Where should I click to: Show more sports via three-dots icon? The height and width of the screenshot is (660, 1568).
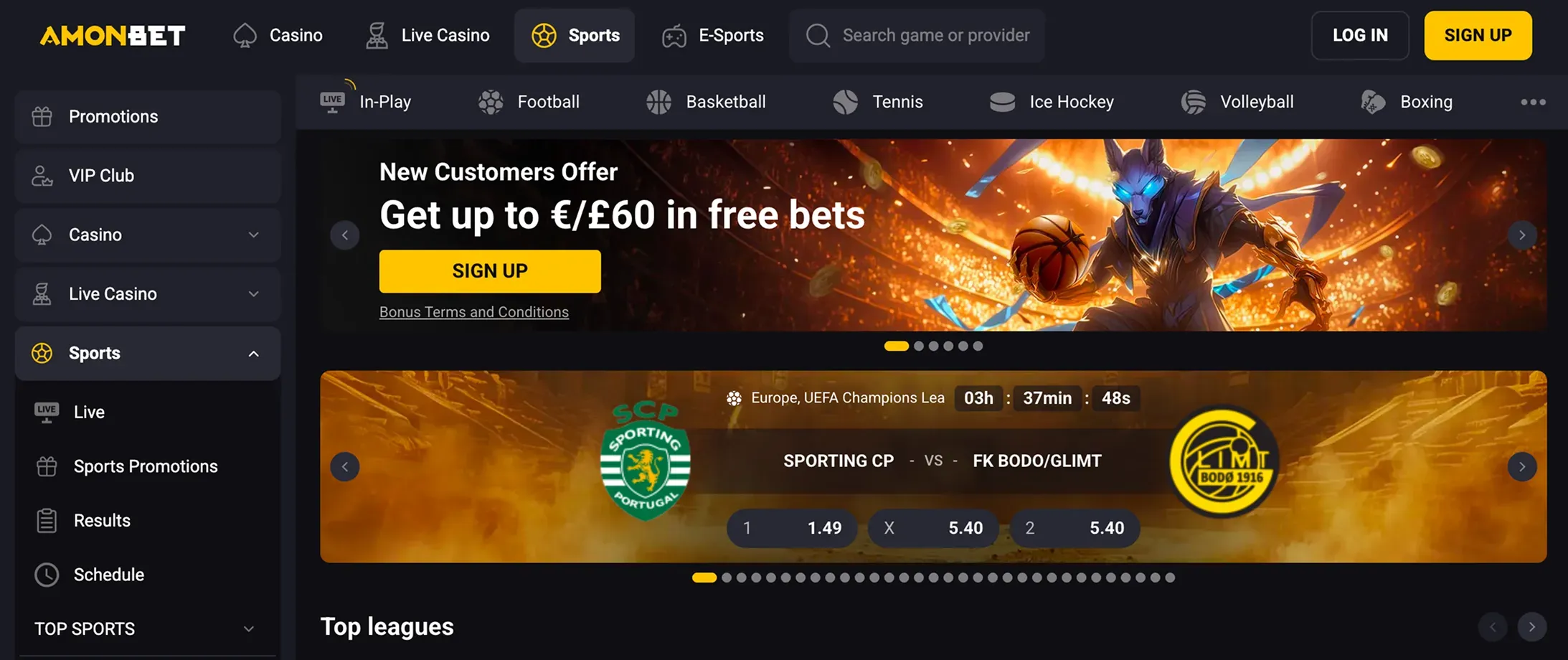point(1533,102)
